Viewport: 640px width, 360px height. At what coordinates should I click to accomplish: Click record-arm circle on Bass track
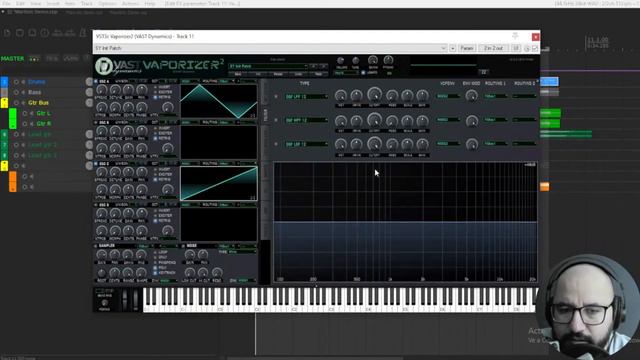16,92
